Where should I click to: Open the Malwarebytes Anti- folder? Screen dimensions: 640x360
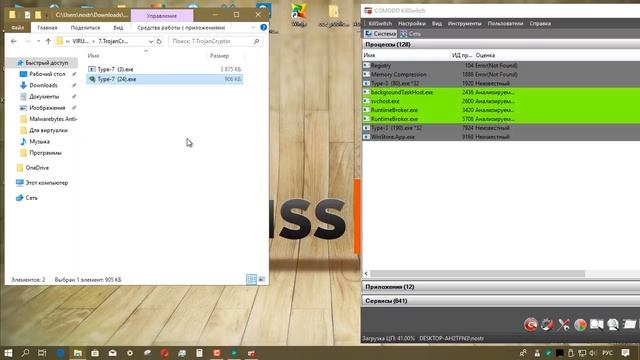[x=53, y=119]
